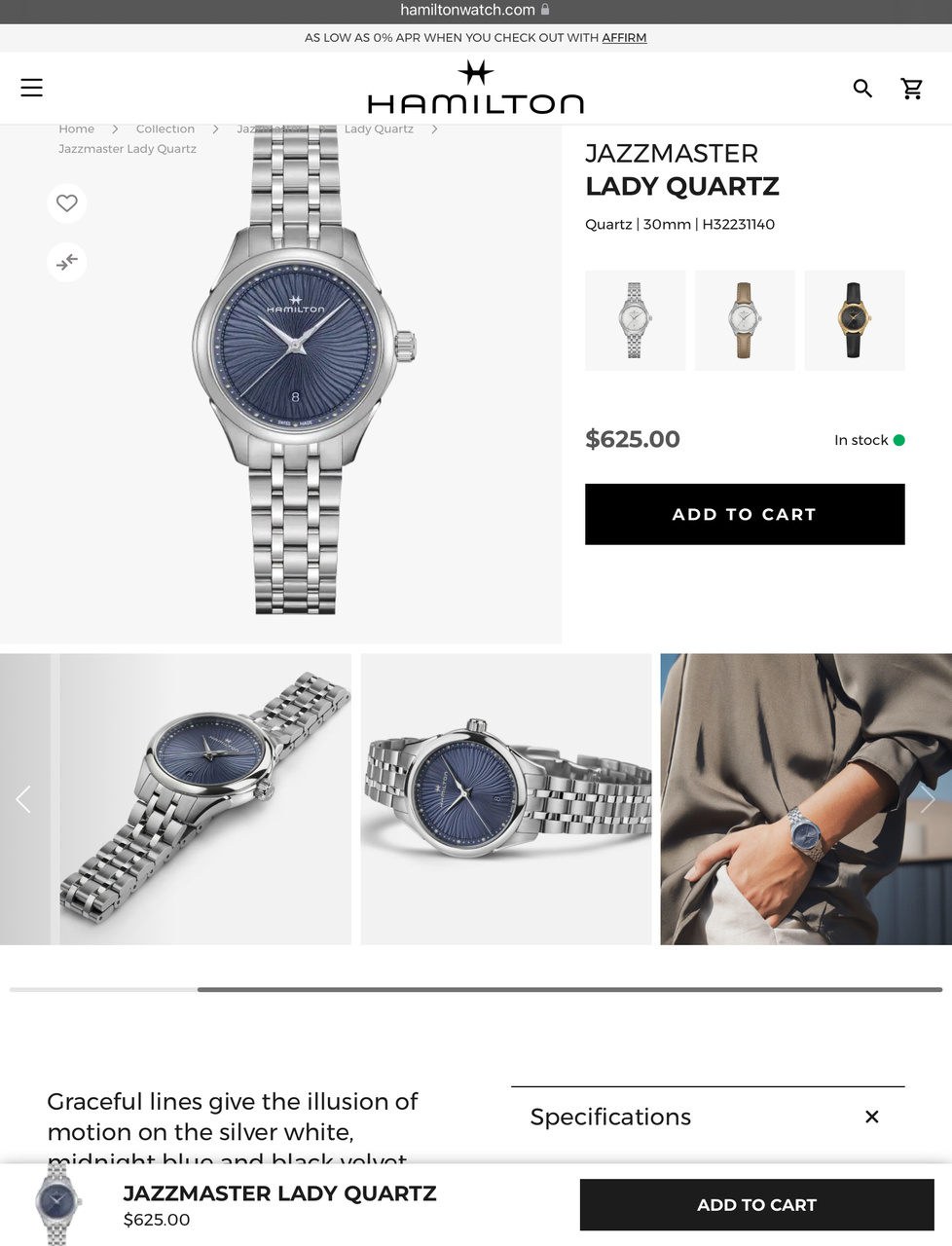Click the AFFIRM link in banner
The image size is (952, 1246).
pyautogui.click(x=624, y=38)
